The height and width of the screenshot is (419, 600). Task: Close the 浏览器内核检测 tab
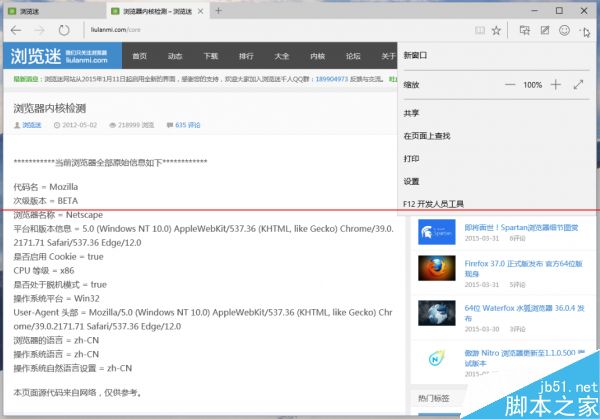pyautogui.click(x=201, y=11)
